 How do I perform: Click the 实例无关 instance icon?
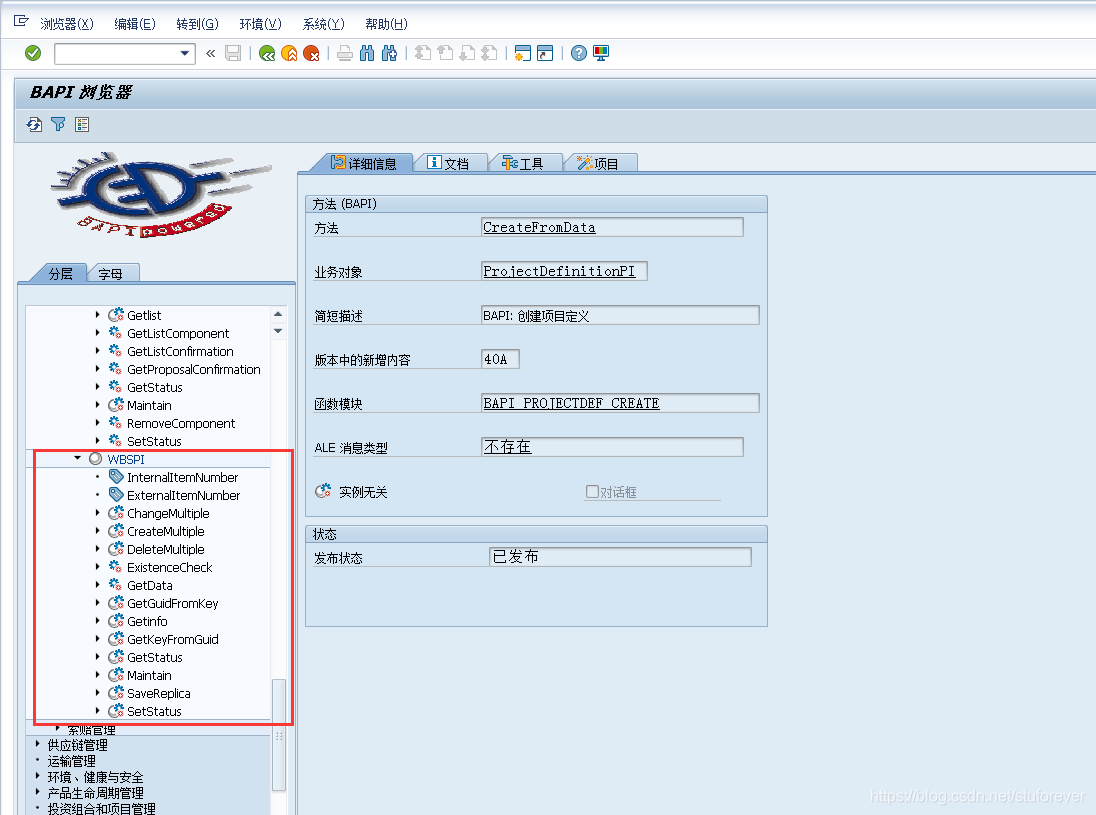(323, 491)
